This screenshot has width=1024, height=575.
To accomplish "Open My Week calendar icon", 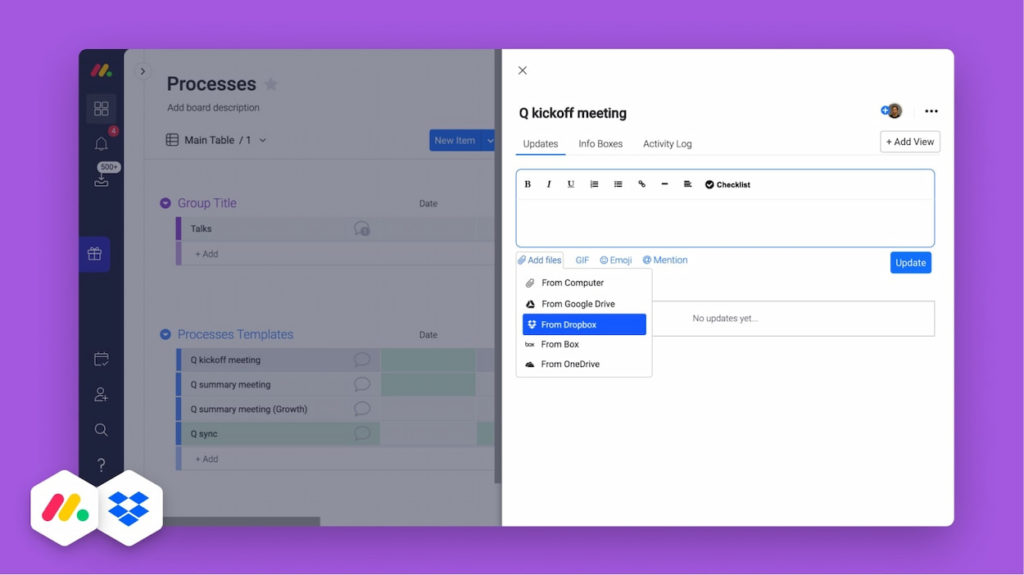I will [101, 359].
